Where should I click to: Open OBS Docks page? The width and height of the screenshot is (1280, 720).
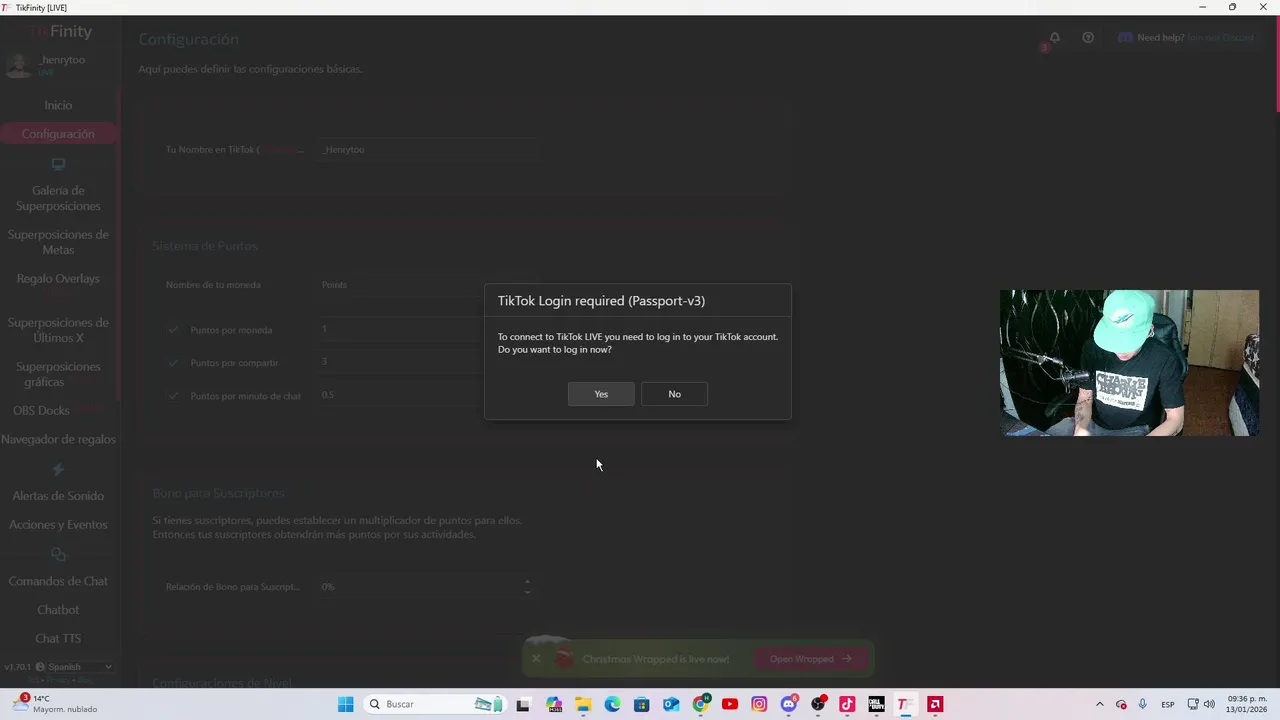41,411
